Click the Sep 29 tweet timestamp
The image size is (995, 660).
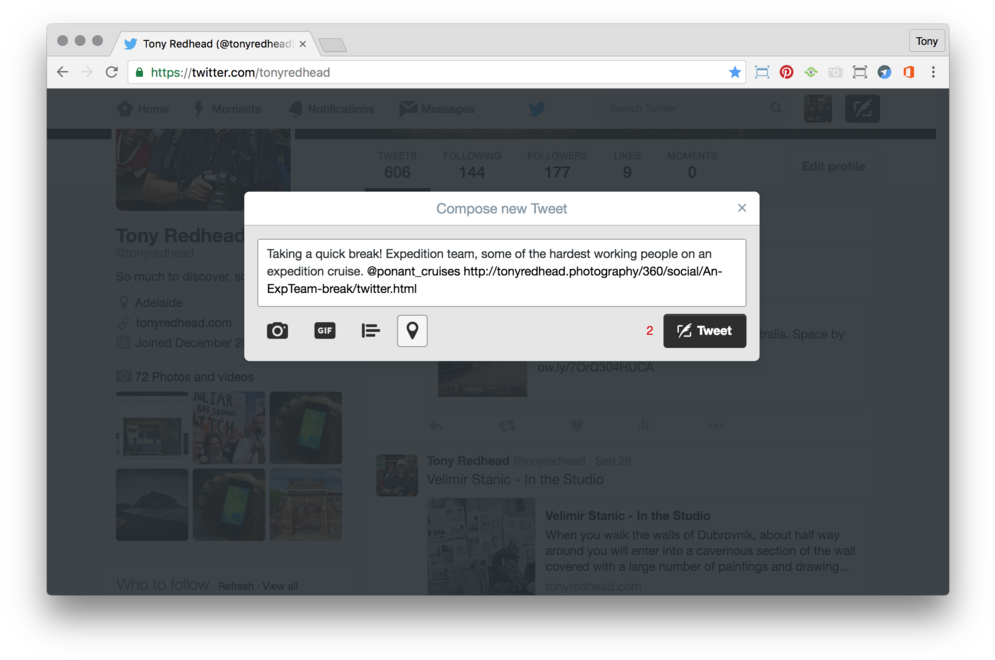[613, 461]
